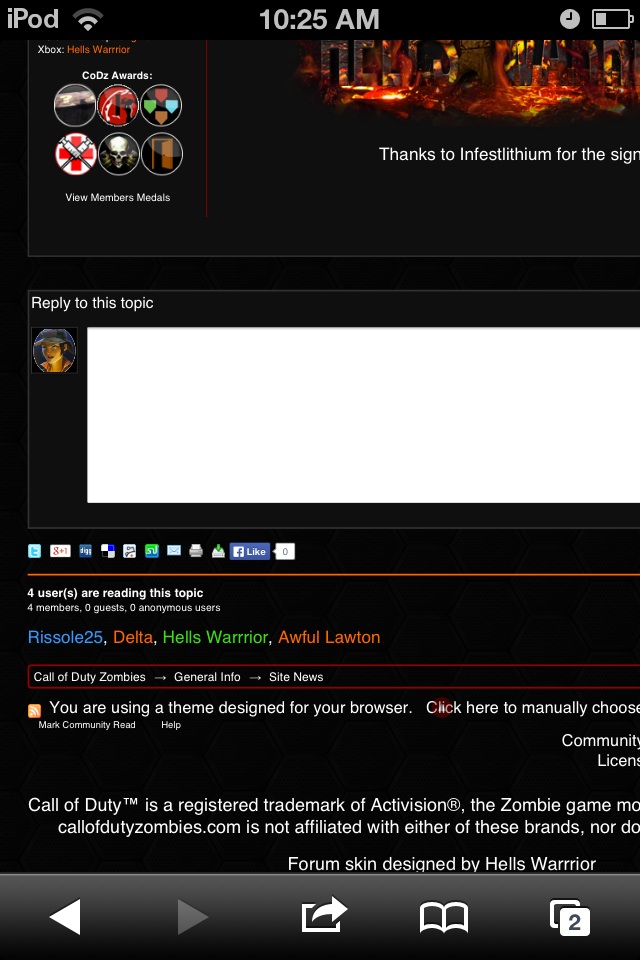This screenshot has width=640, height=960.
Task: Click here to manually choose theme
Action: (533, 708)
